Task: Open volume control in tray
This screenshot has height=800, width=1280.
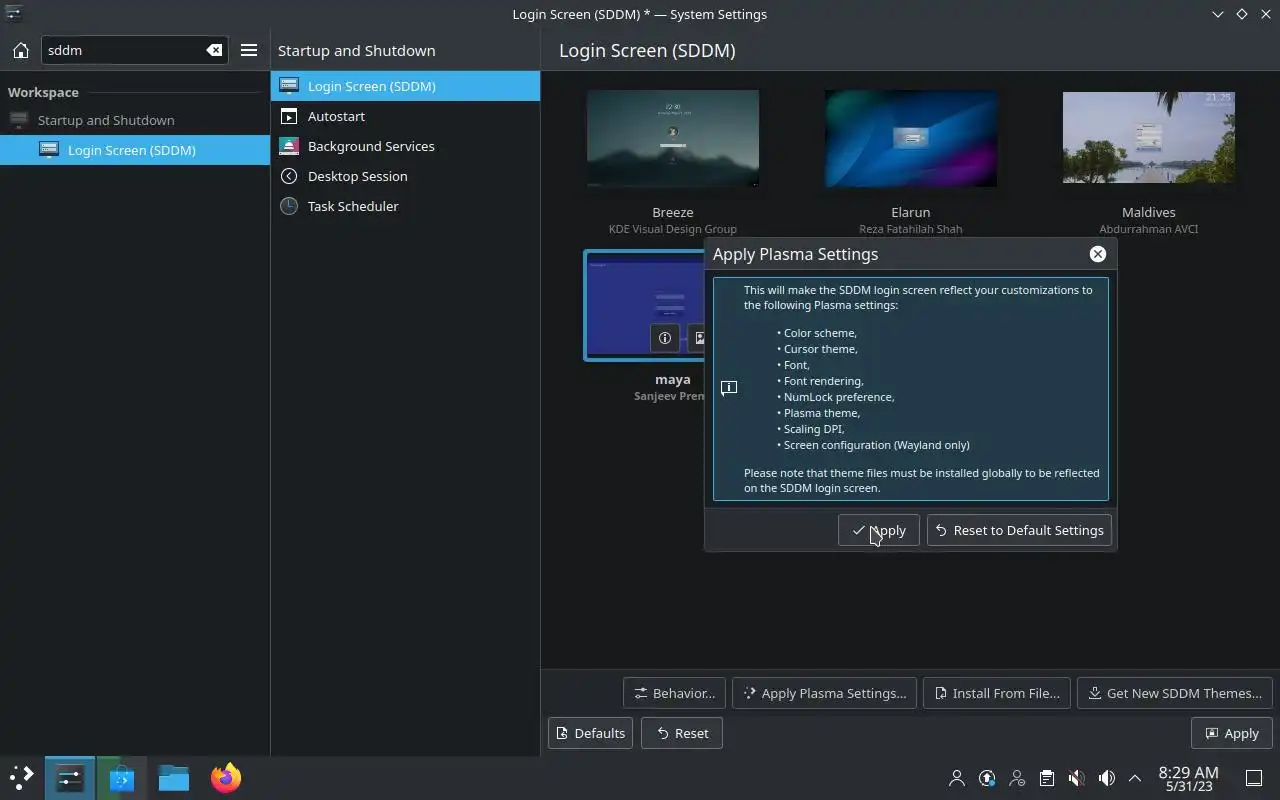Action: click(1106, 778)
